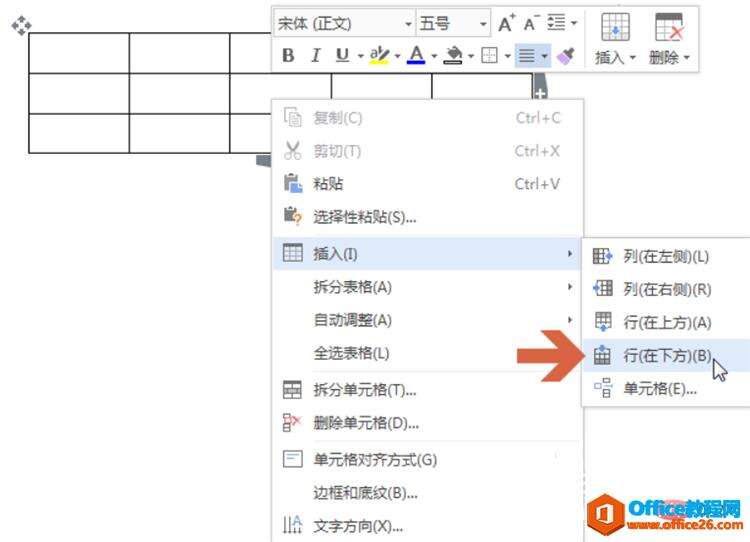This screenshot has height=542, width=750.
Task: Select the format painter brush
Action: pyautogui.click(x=566, y=55)
